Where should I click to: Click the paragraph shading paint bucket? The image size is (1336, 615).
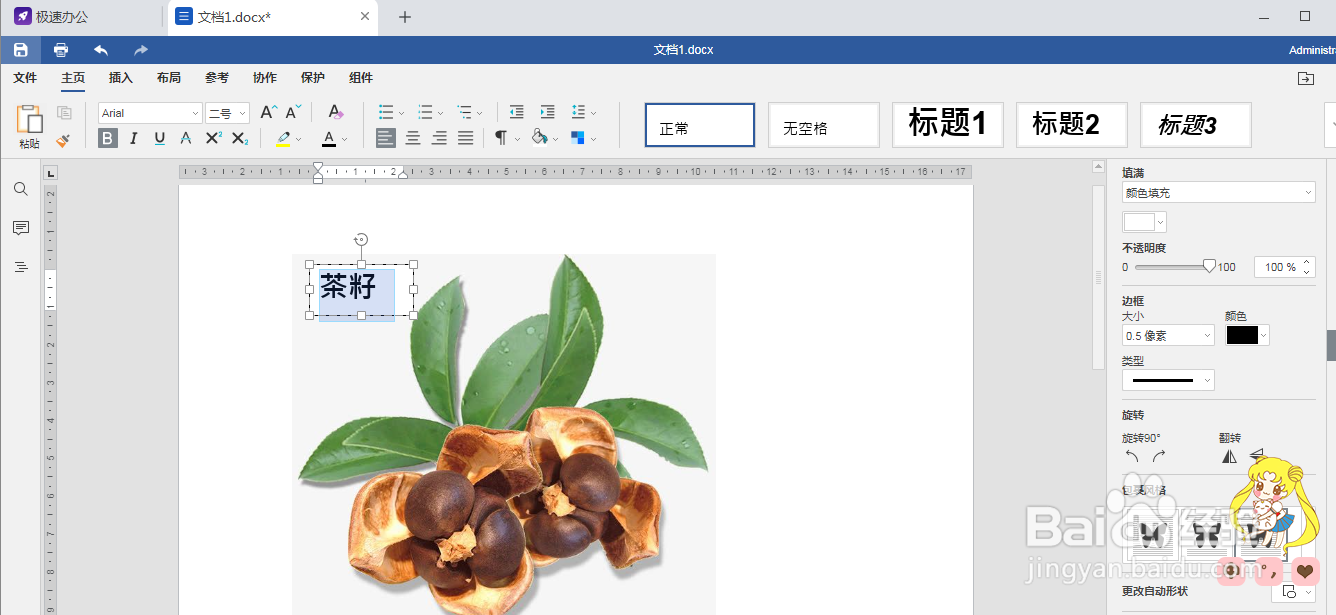click(540, 138)
